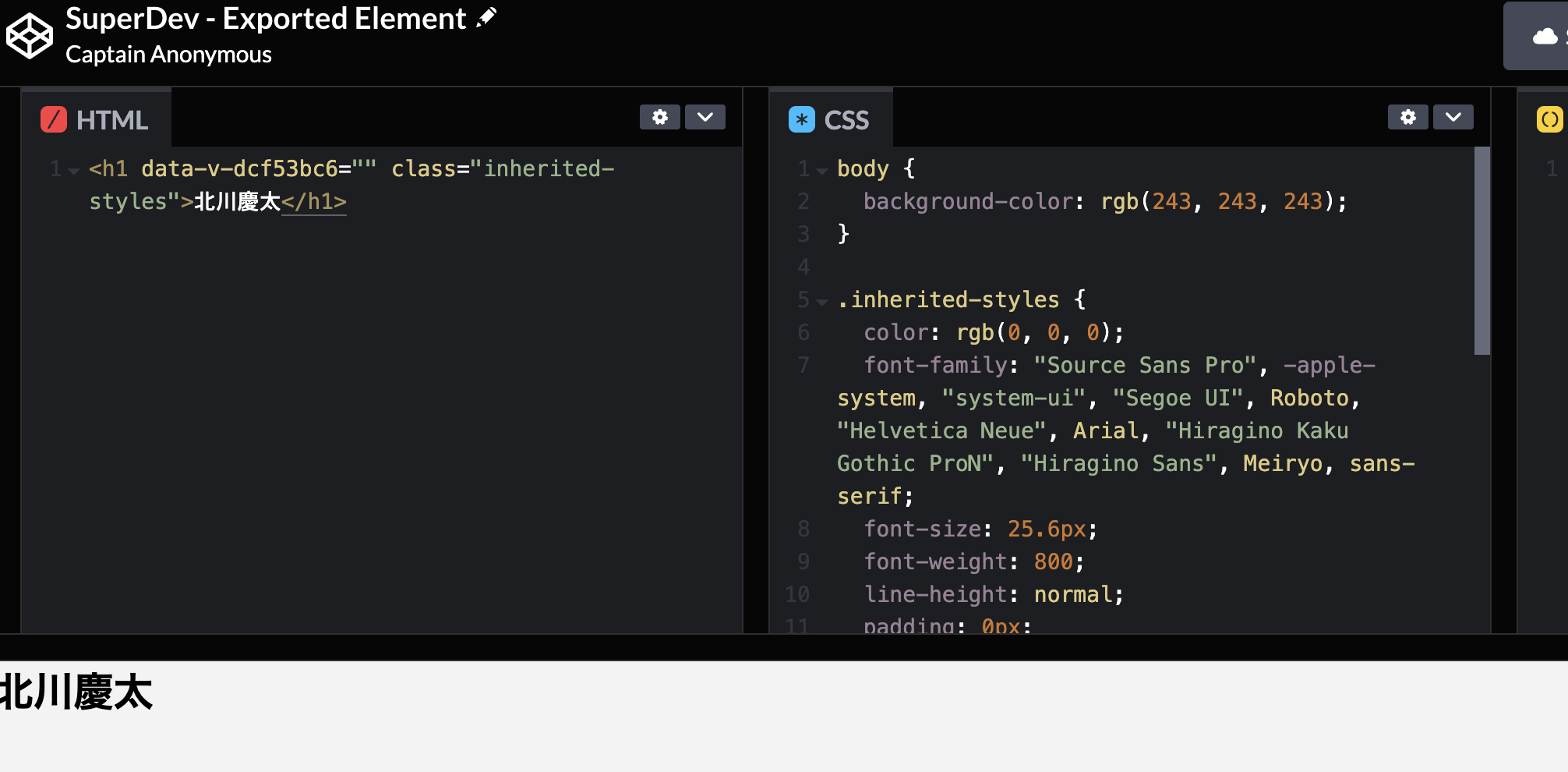The image size is (1568, 772).
Task: Click the red HTML slash icon
Action: (x=54, y=119)
